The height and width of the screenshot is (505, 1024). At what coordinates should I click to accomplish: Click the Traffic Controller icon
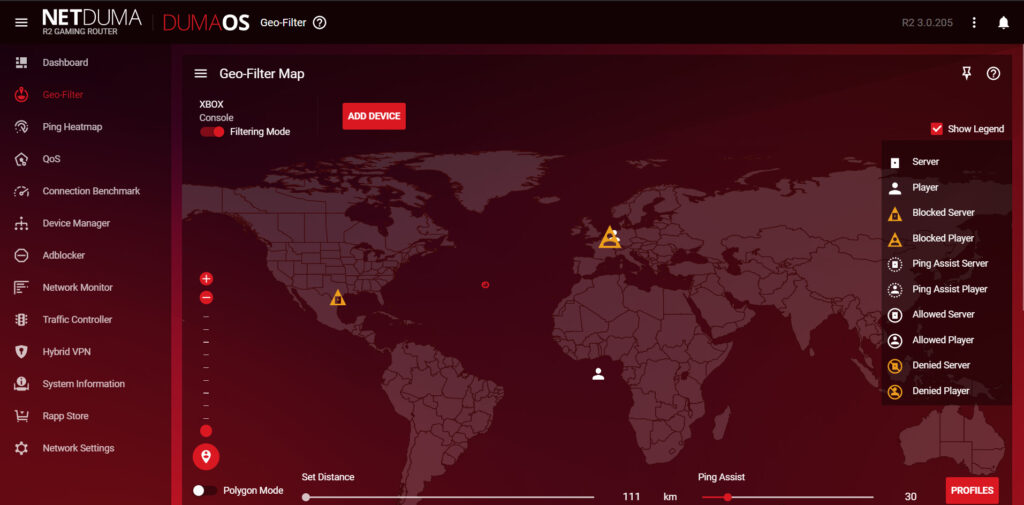22,319
